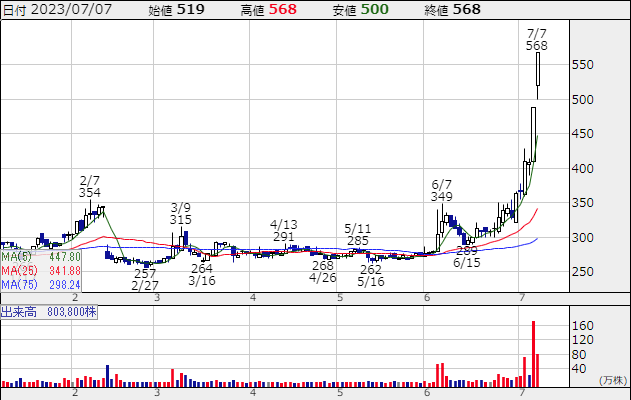
Task: Click the tallest red volume bar in July
Action: pyautogui.click(x=534, y=354)
